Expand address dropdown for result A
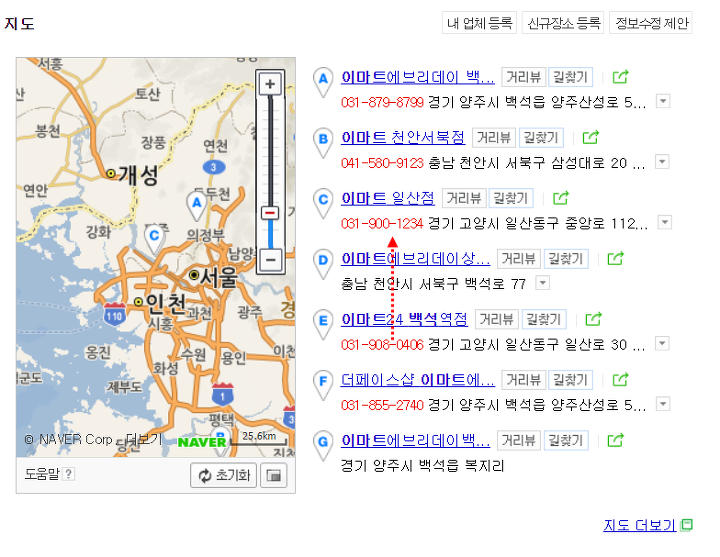This screenshot has width=720, height=557. (663, 101)
